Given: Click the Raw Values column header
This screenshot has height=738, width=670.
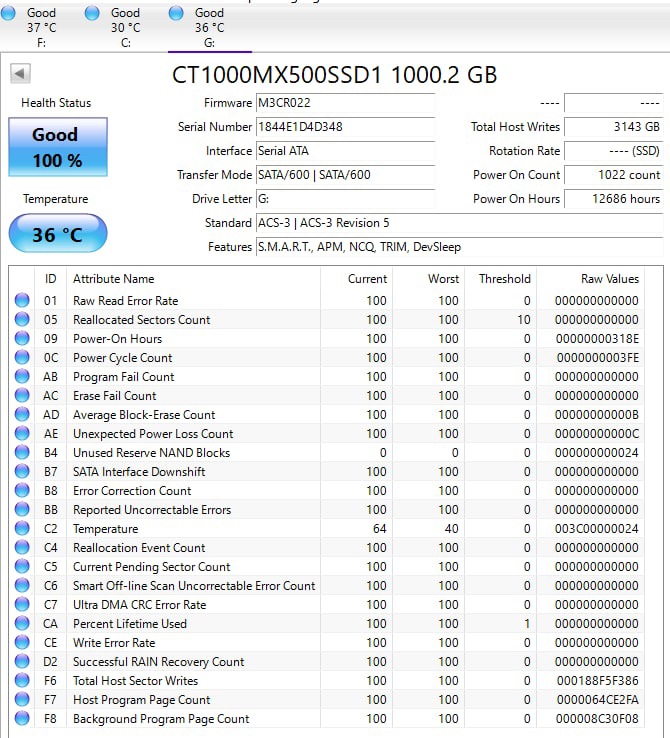Looking at the screenshot, I should coord(590,279).
